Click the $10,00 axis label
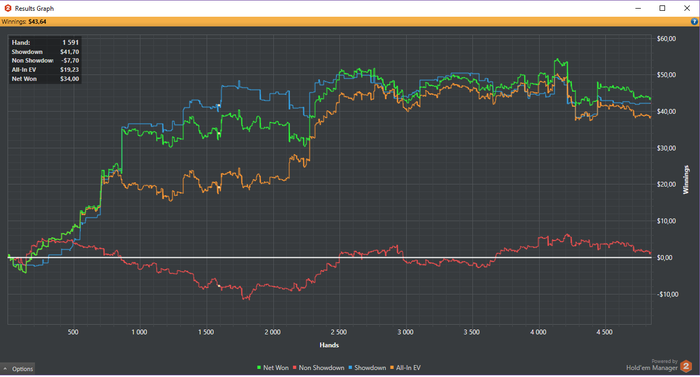The height and width of the screenshot is (377, 700). (666, 221)
